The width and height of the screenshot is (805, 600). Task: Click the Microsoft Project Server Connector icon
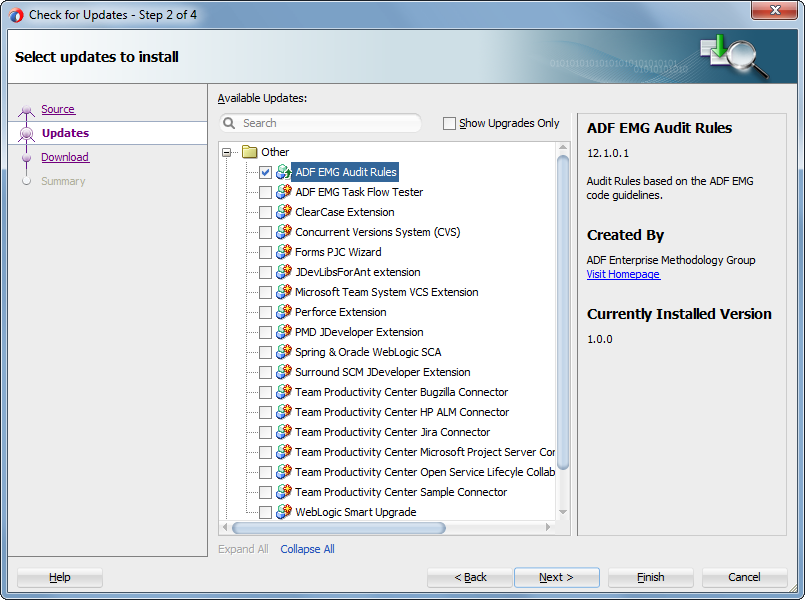click(x=283, y=452)
